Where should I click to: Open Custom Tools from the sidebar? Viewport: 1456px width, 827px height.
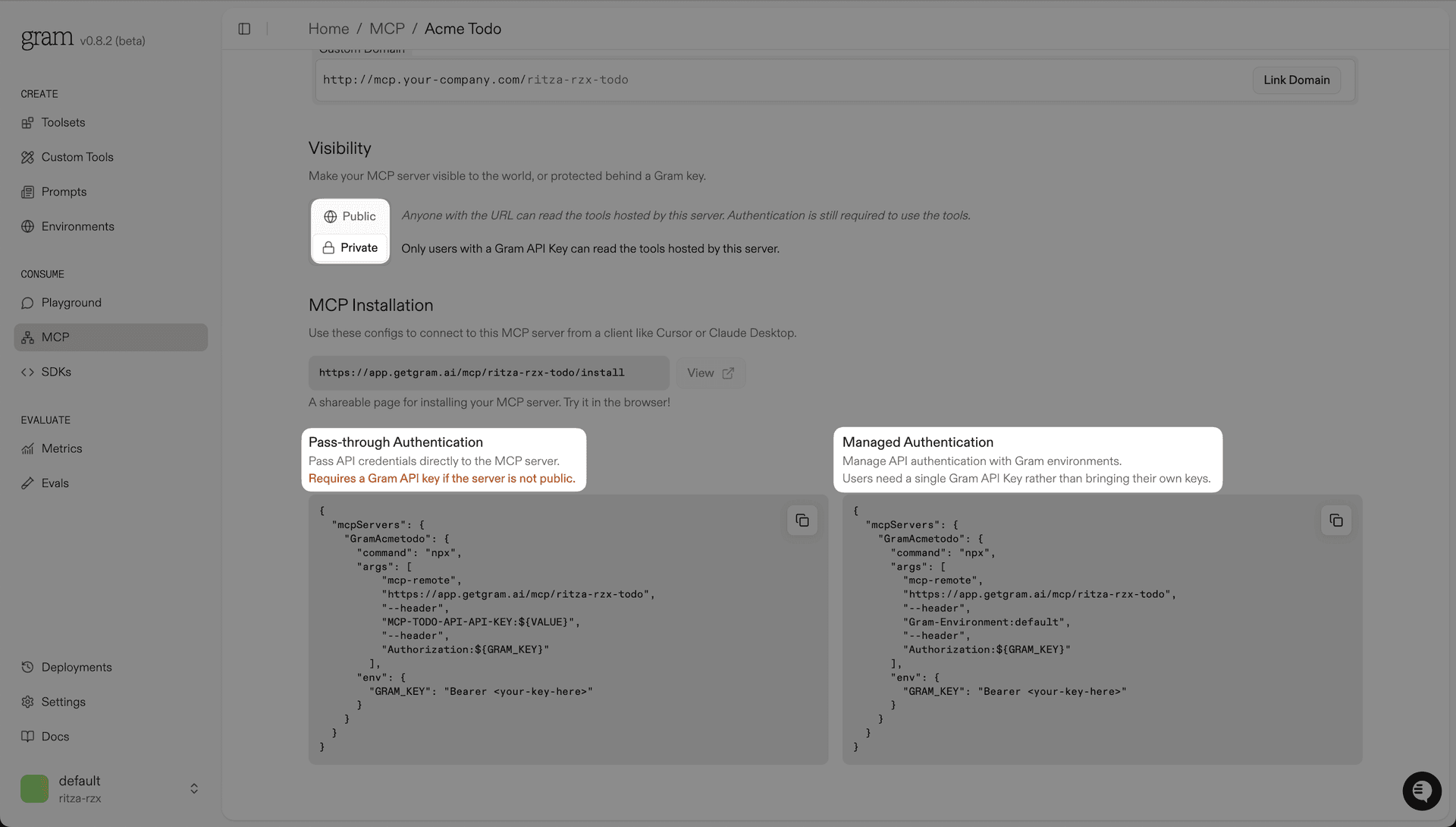pyautogui.click(x=77, y=157)
